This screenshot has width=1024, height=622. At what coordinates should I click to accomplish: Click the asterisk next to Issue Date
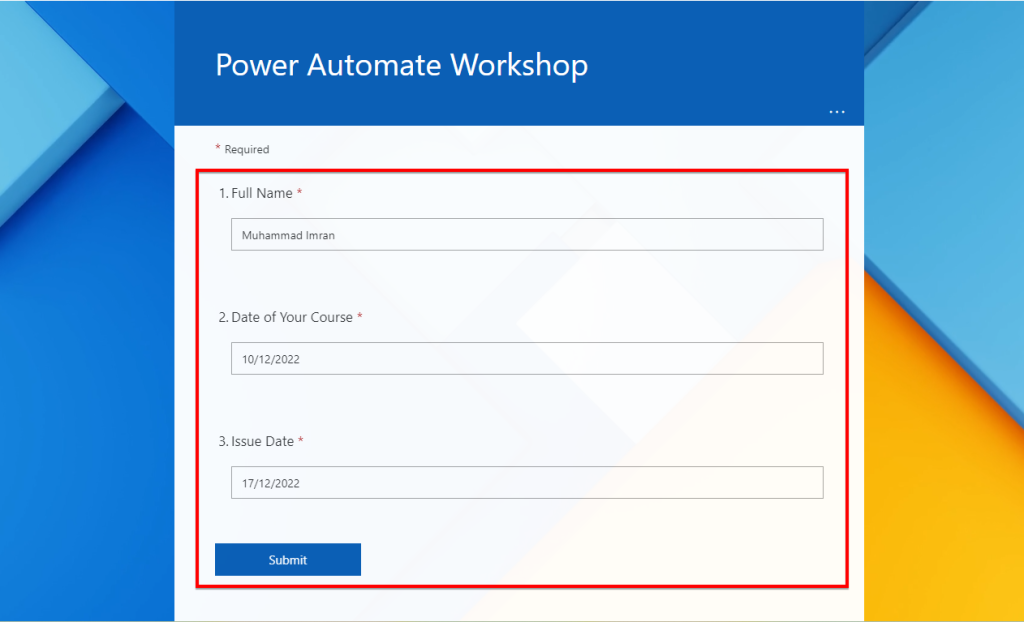pyautogui.click(x=302, y=438)
